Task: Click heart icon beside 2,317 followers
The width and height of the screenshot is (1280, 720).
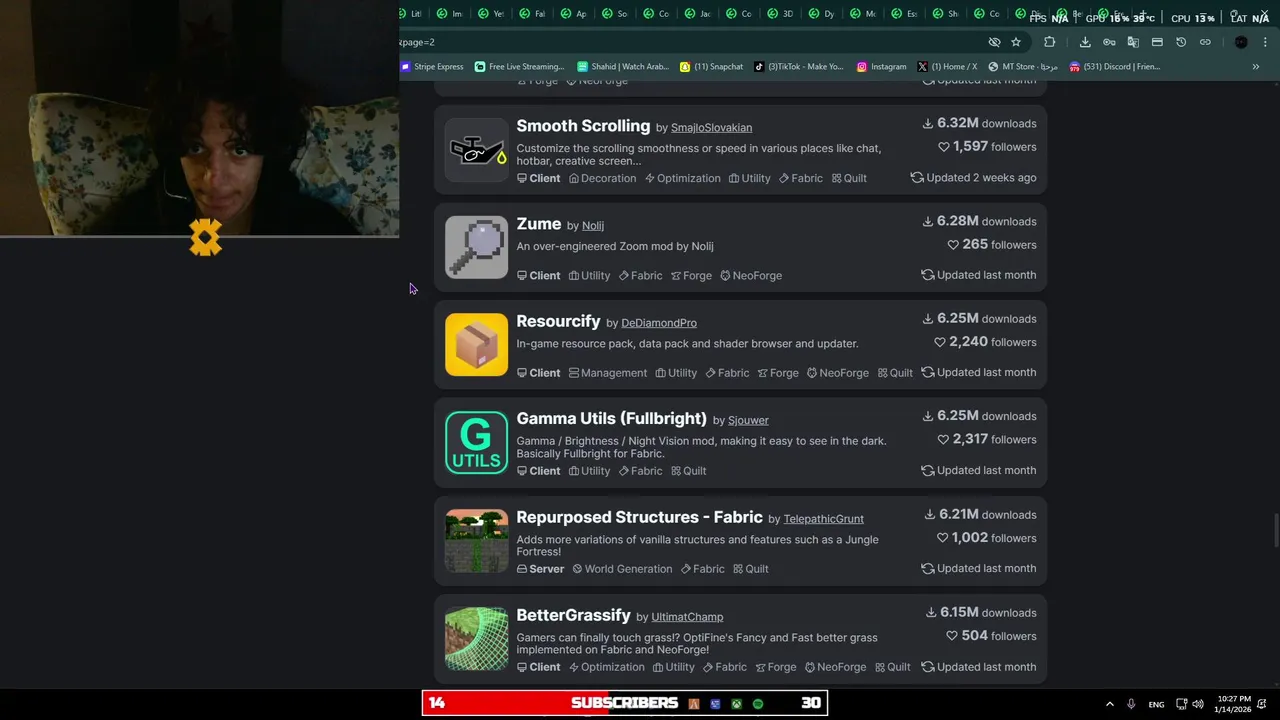Action: click(943, 440)
